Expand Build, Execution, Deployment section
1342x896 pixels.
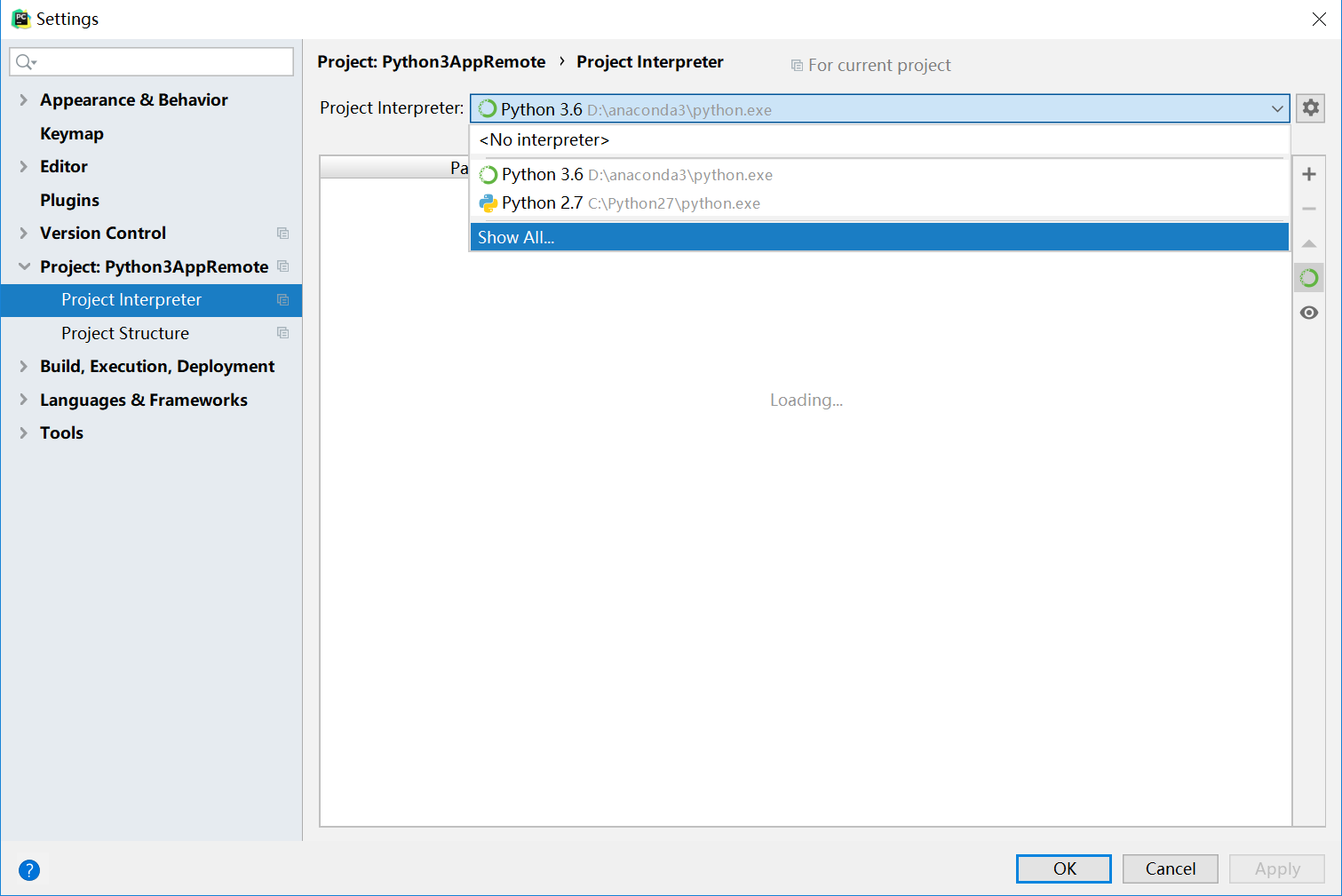point(24,367)
